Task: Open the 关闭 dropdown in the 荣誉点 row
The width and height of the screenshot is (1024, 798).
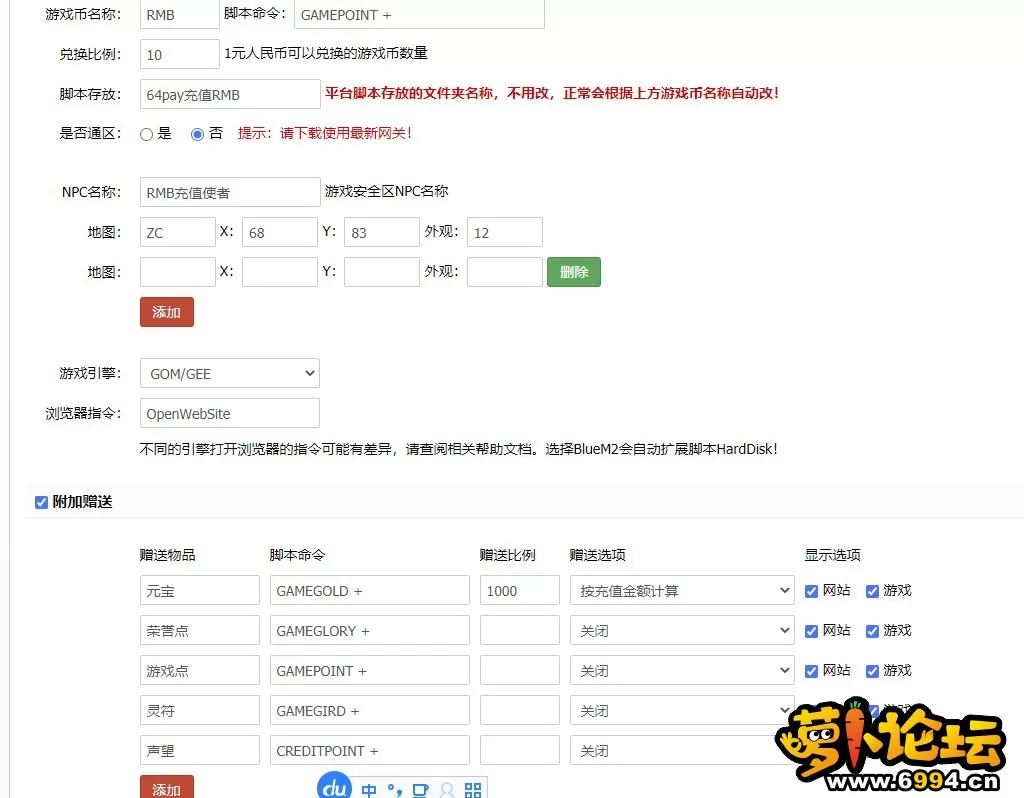Action: point(681,630)
